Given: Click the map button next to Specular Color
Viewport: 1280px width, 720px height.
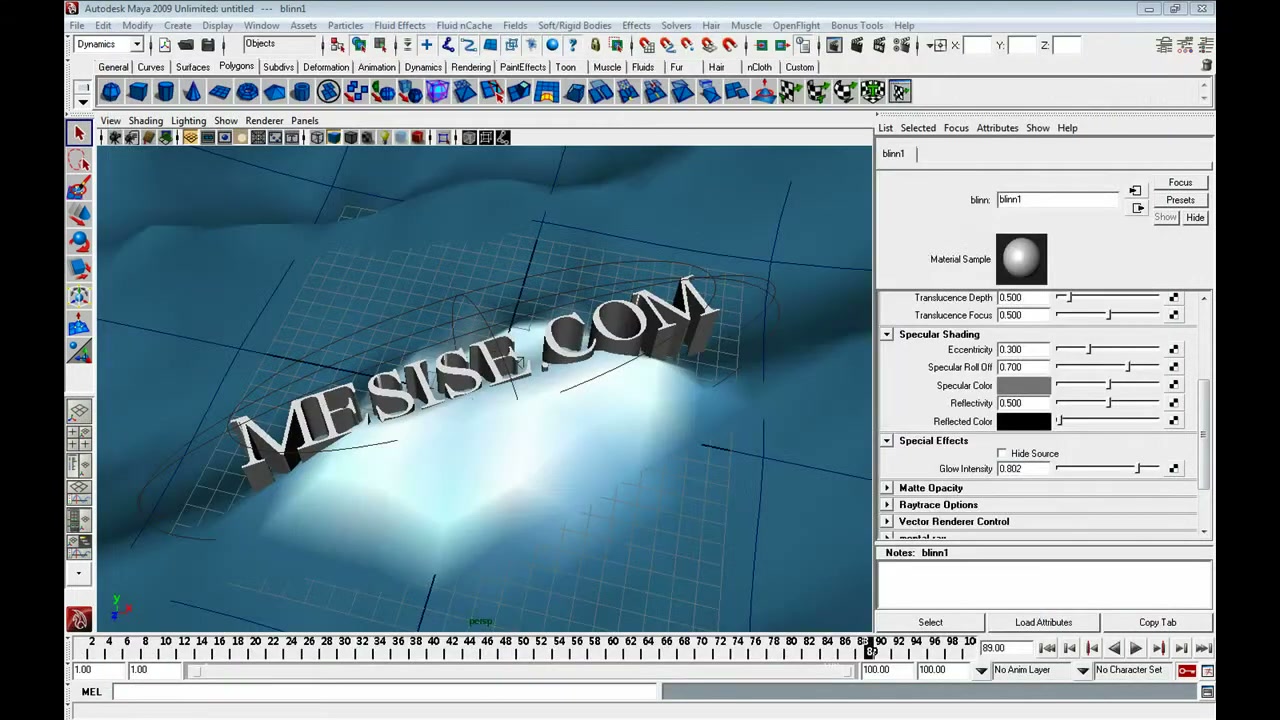Looking at the screenshot, I should coord(1174,385).
